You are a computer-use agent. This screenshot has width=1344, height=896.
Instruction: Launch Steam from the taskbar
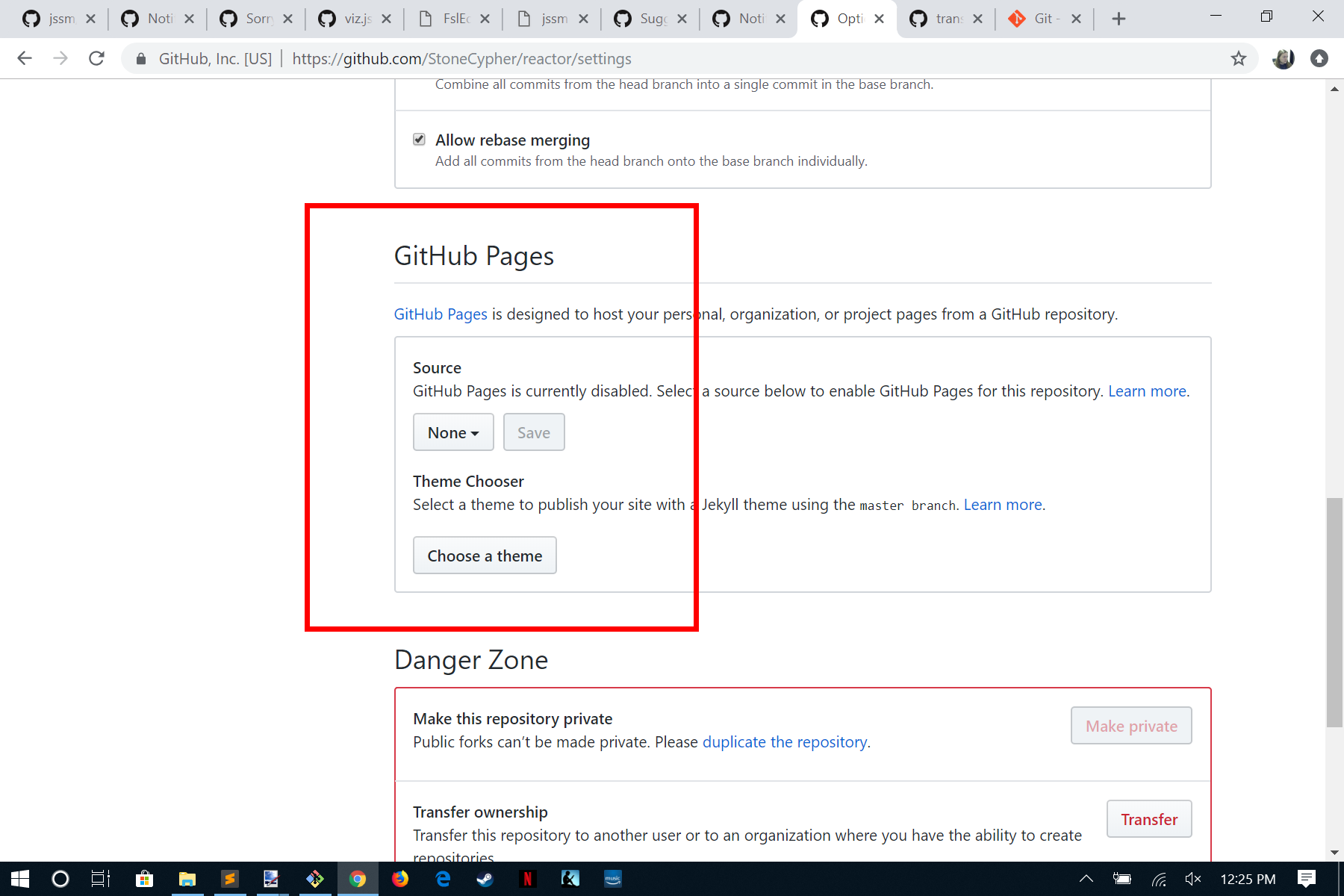[485, 879]
